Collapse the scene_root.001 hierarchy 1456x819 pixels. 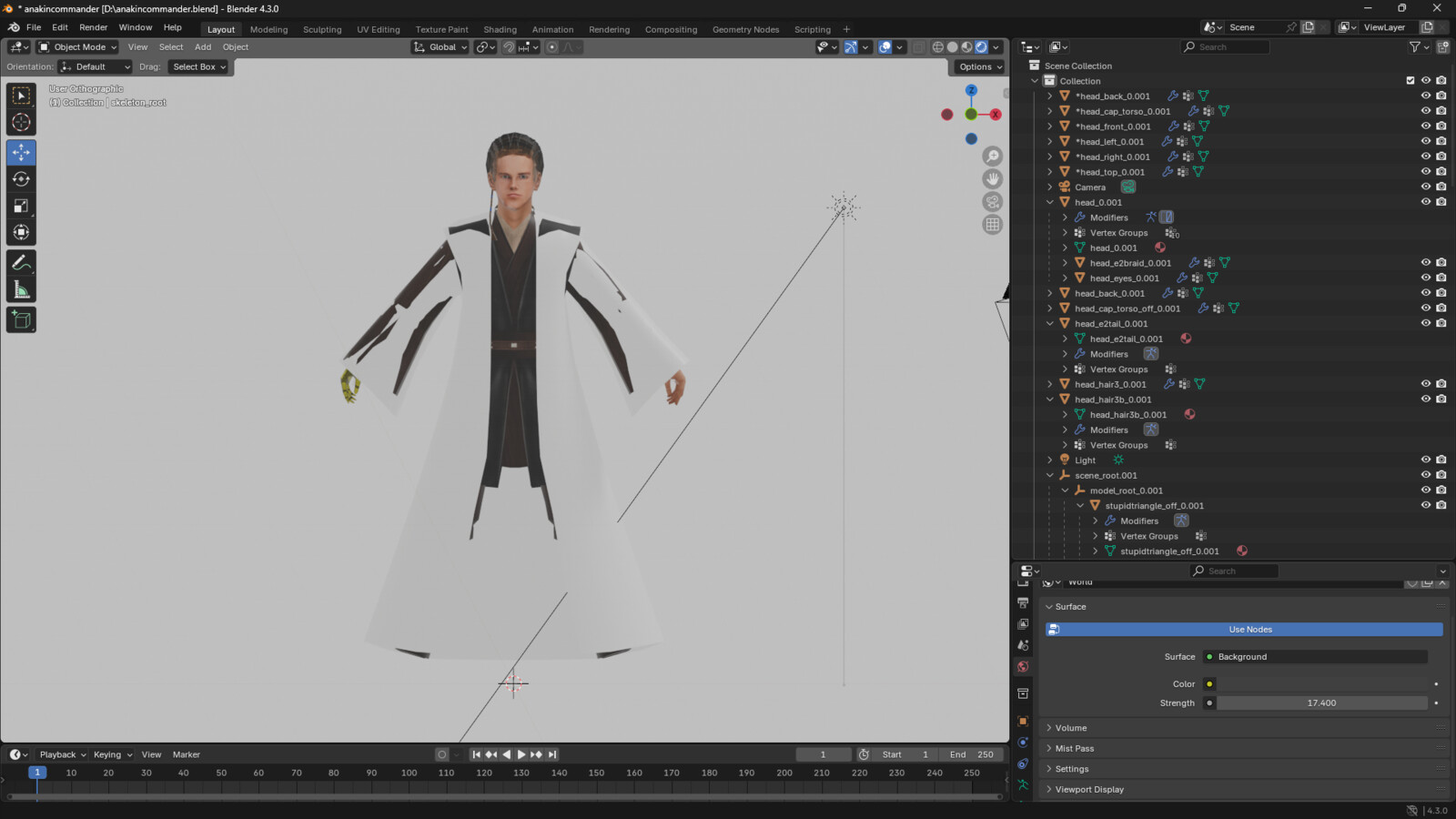coord(1050,475)
